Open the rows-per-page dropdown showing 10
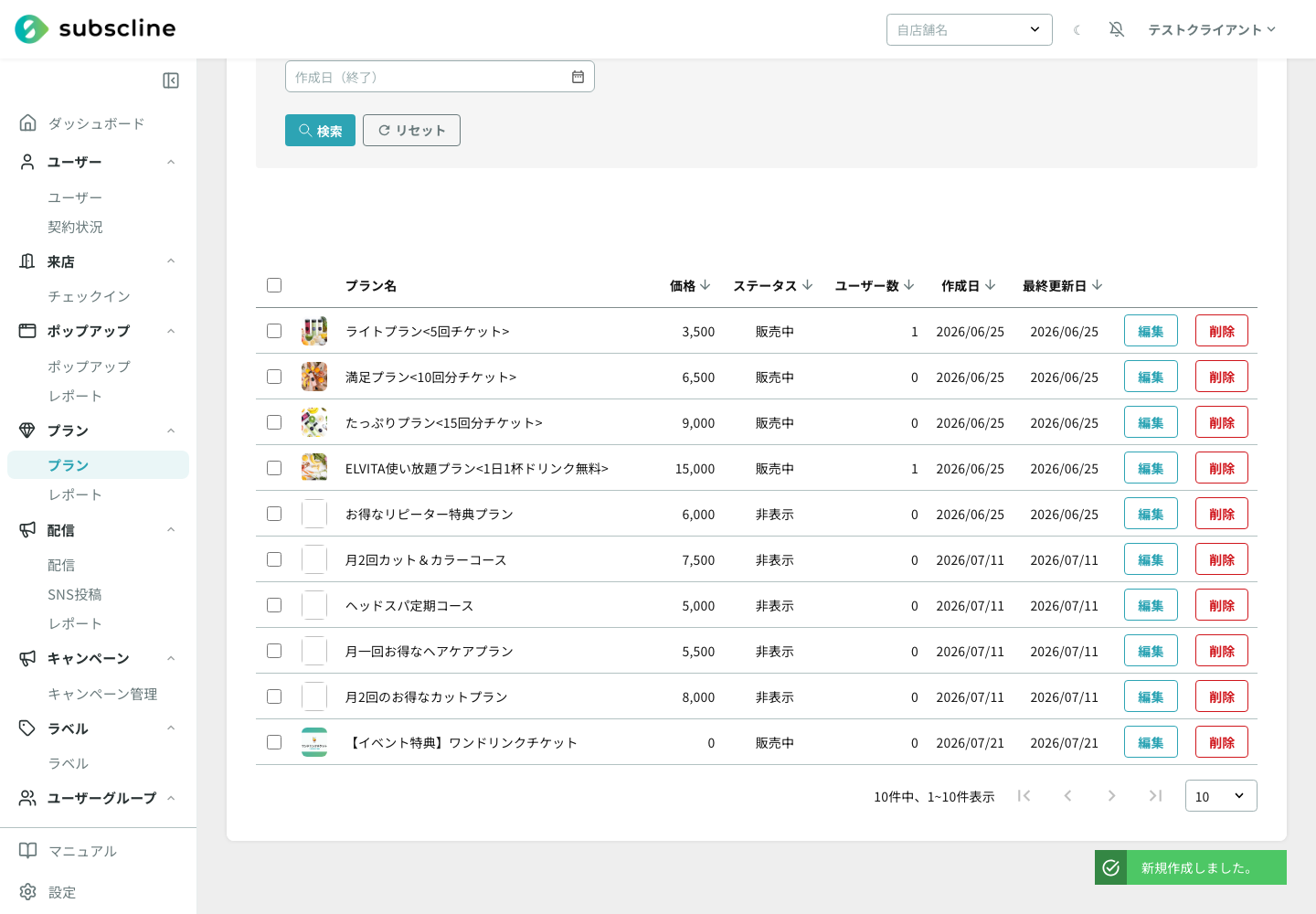The image size is (1316, 914). (1221, 796)
